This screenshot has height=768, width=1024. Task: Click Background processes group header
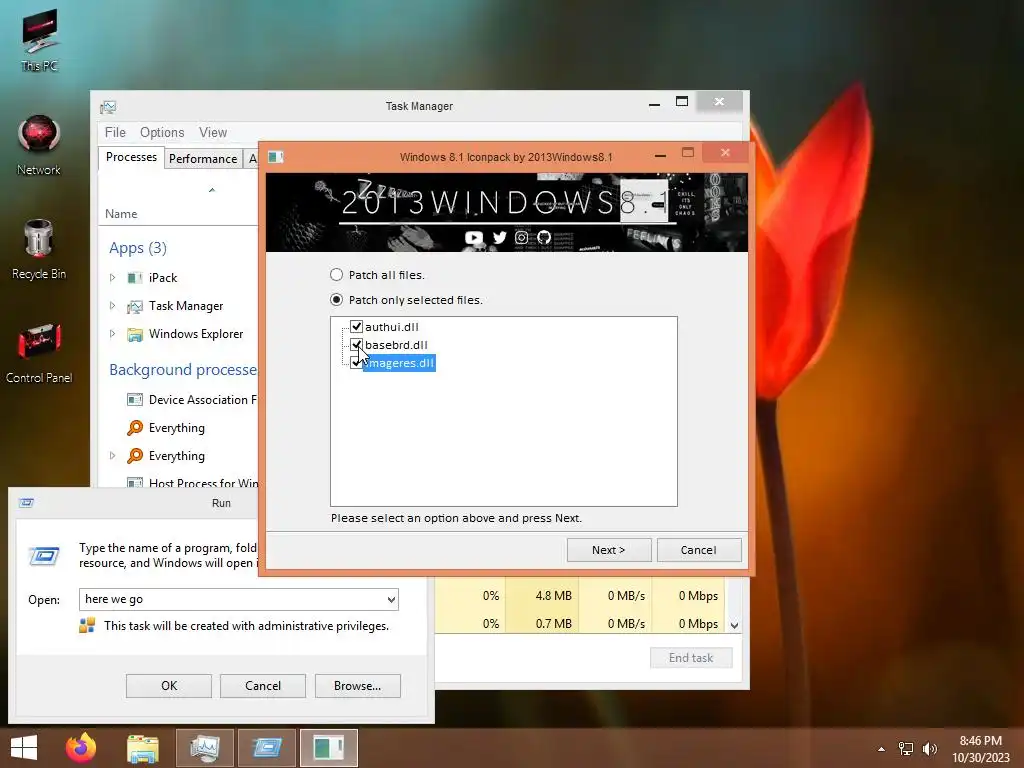[183, 370]
